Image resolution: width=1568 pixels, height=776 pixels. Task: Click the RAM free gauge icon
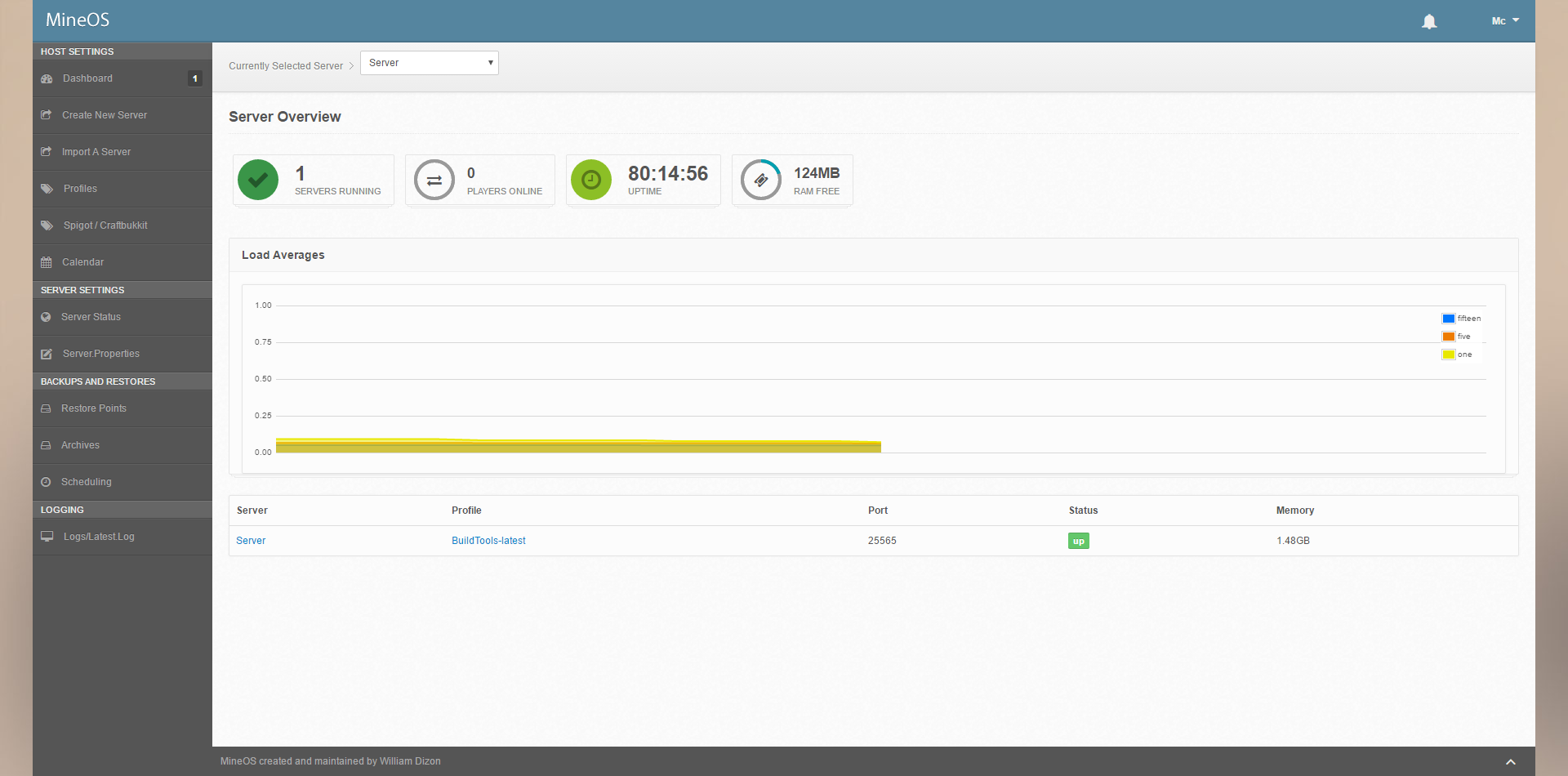point(760,180)
